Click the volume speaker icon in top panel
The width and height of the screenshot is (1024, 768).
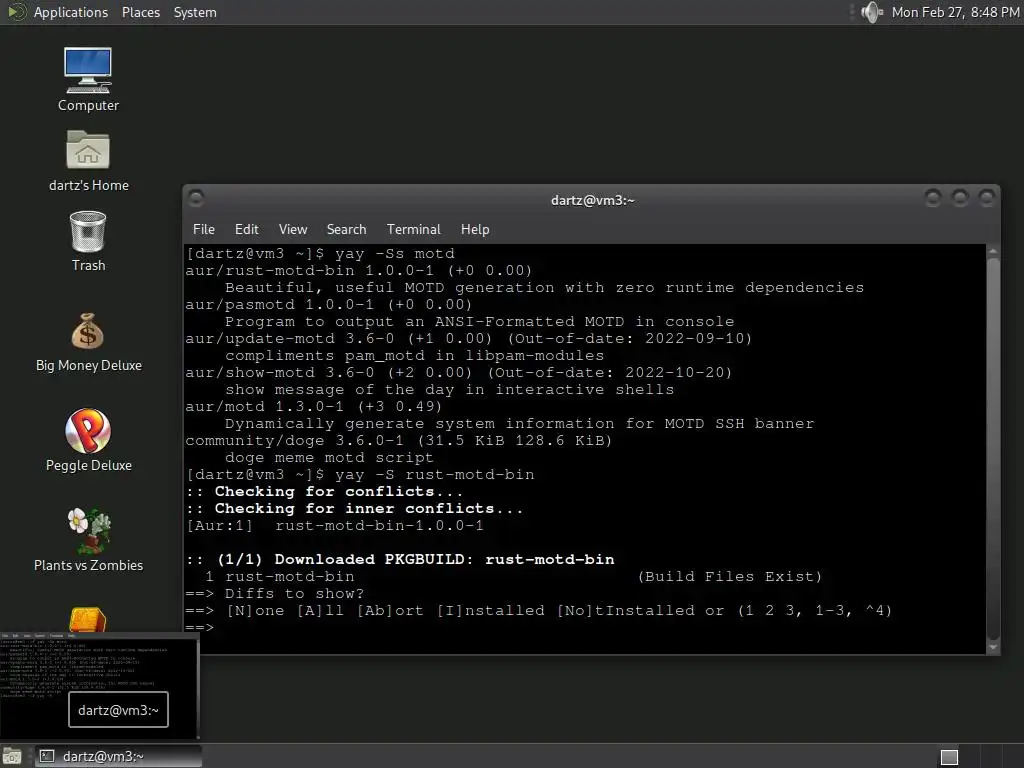(x=871, y=12)
